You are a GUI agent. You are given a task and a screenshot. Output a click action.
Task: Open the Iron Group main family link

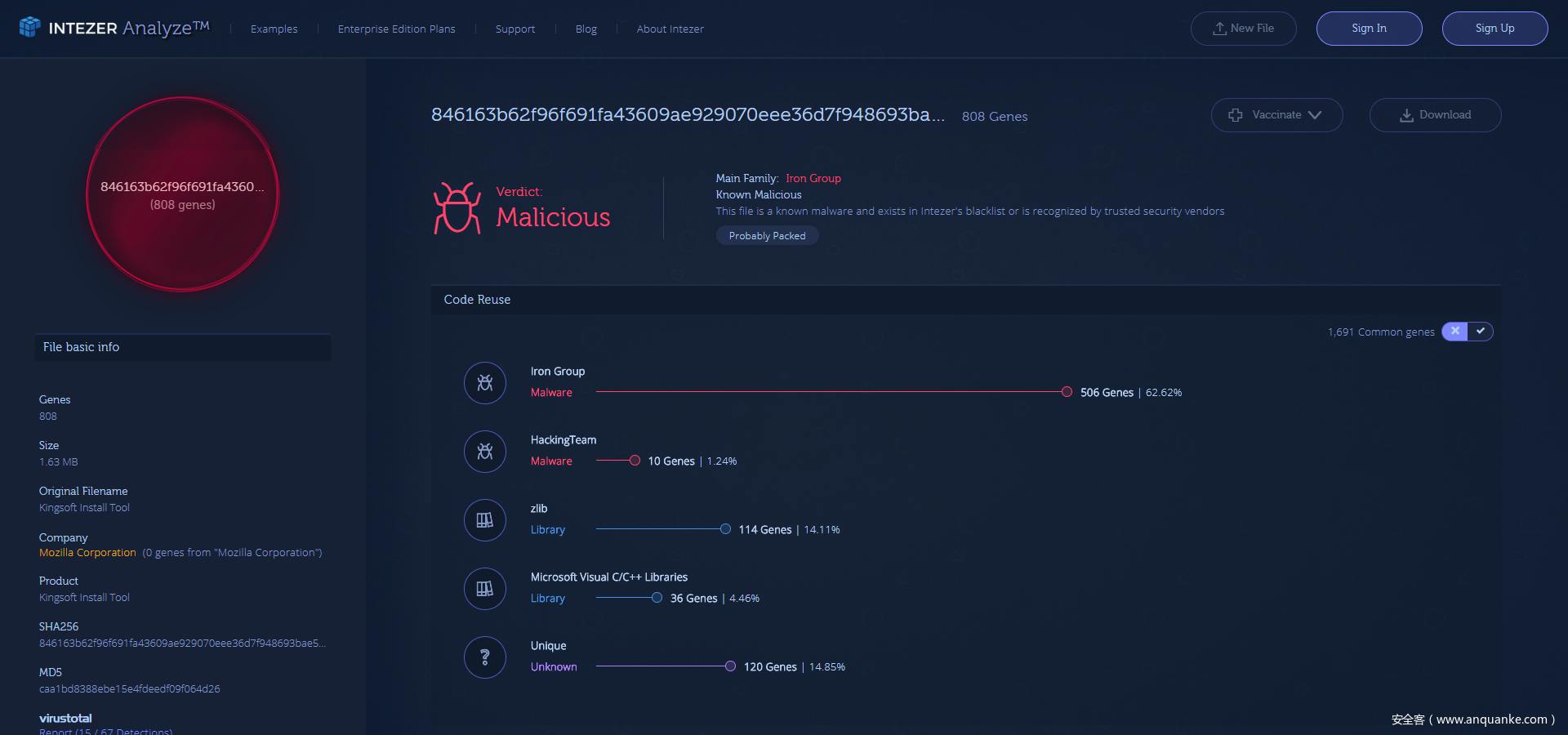(813, 178)
